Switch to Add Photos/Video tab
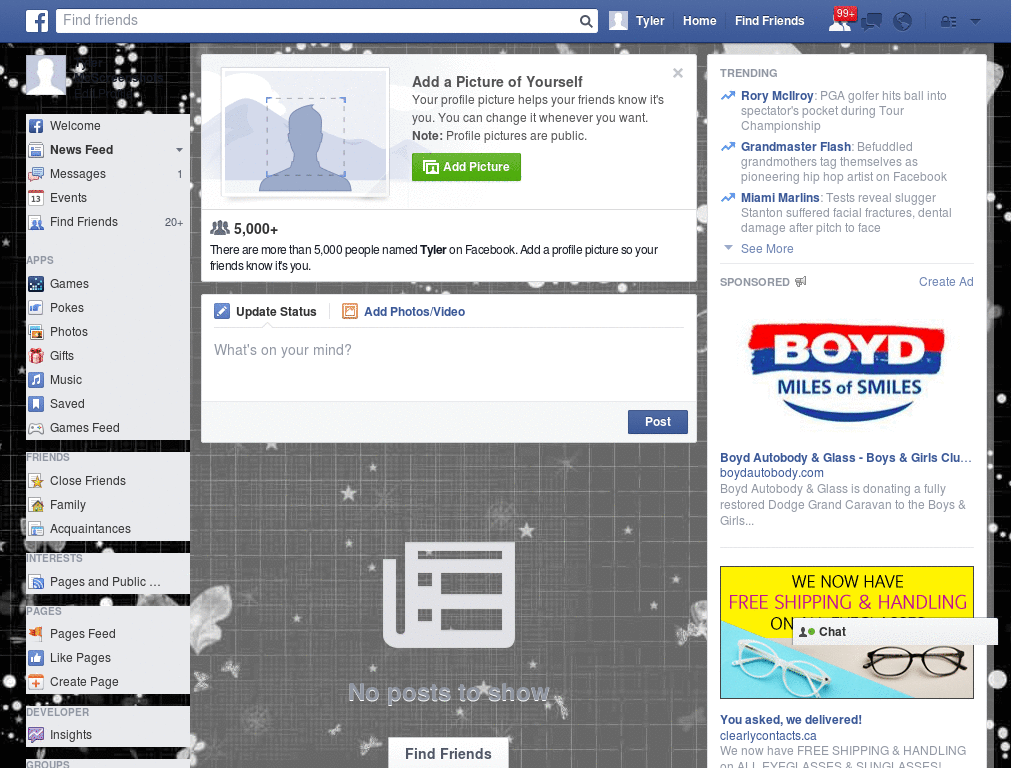 (404, 312)
